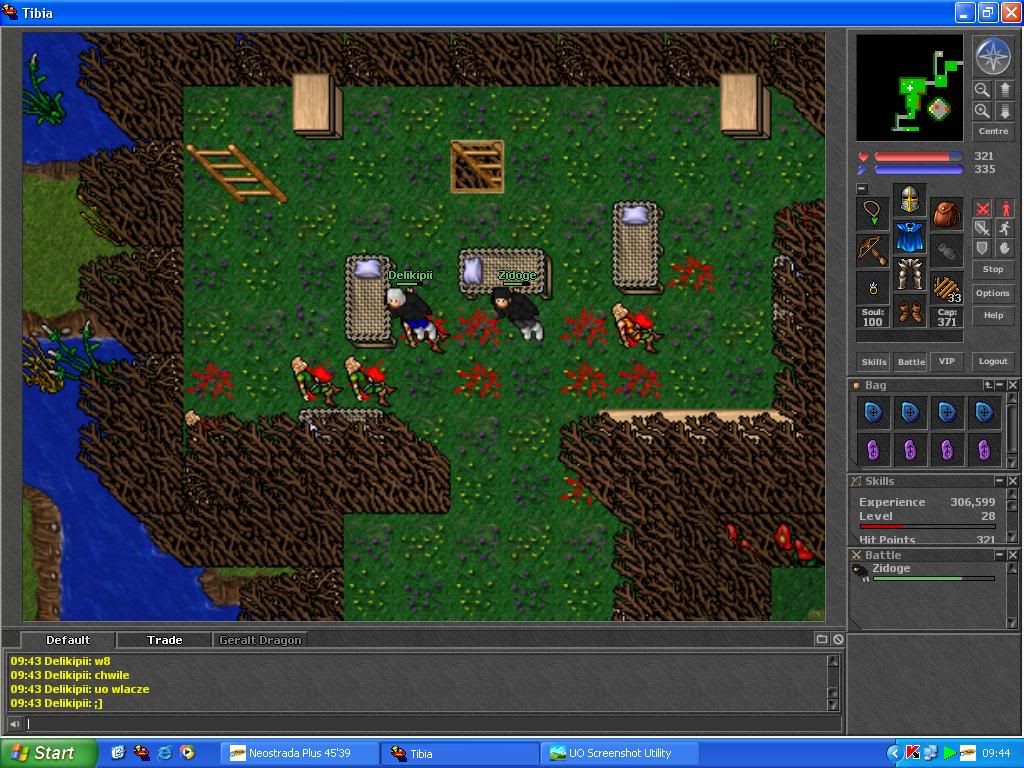The height and width of the screenshot is (768, 1024).
Task: Select the crossbow weapon slot
Action: [x=872, y=251]
